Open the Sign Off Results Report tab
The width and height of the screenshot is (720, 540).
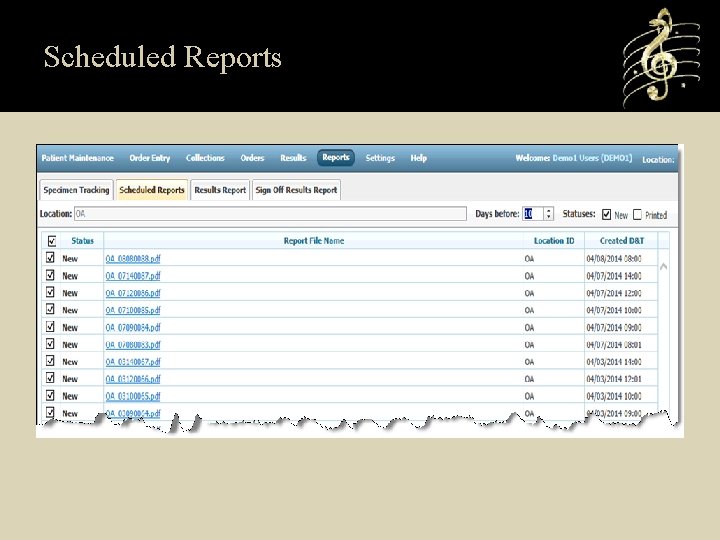coord(296,190)
